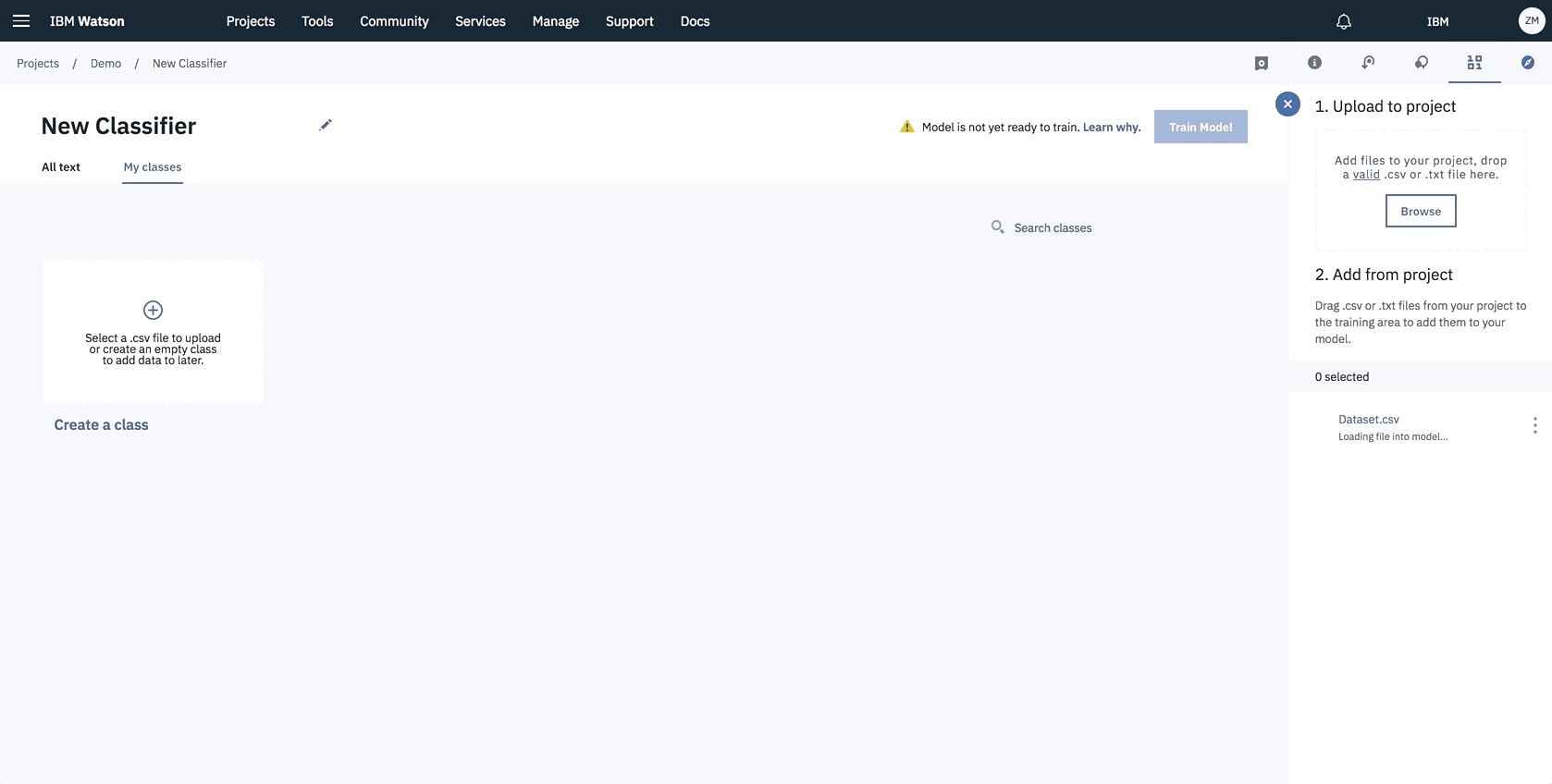Open the notifications bell

[x=1344, y=21]
